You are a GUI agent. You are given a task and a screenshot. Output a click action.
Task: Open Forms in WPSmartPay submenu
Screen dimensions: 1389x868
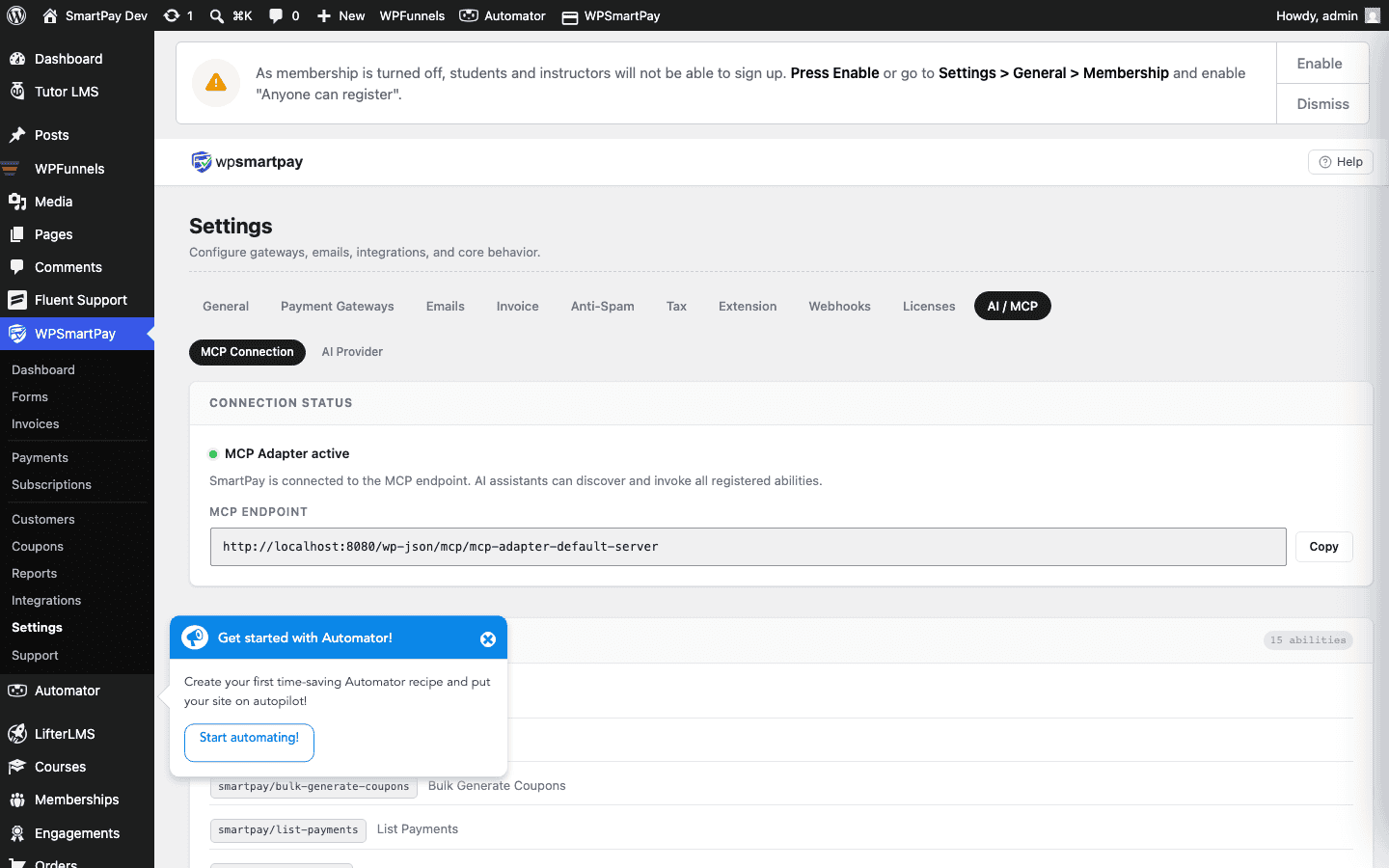[30, 397]
